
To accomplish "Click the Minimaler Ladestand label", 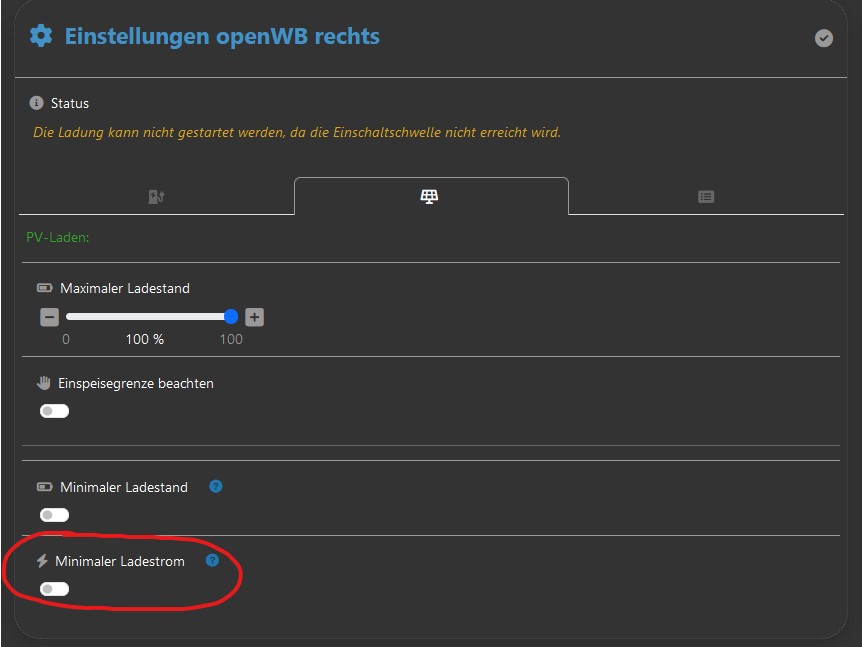I will [124, 487].
